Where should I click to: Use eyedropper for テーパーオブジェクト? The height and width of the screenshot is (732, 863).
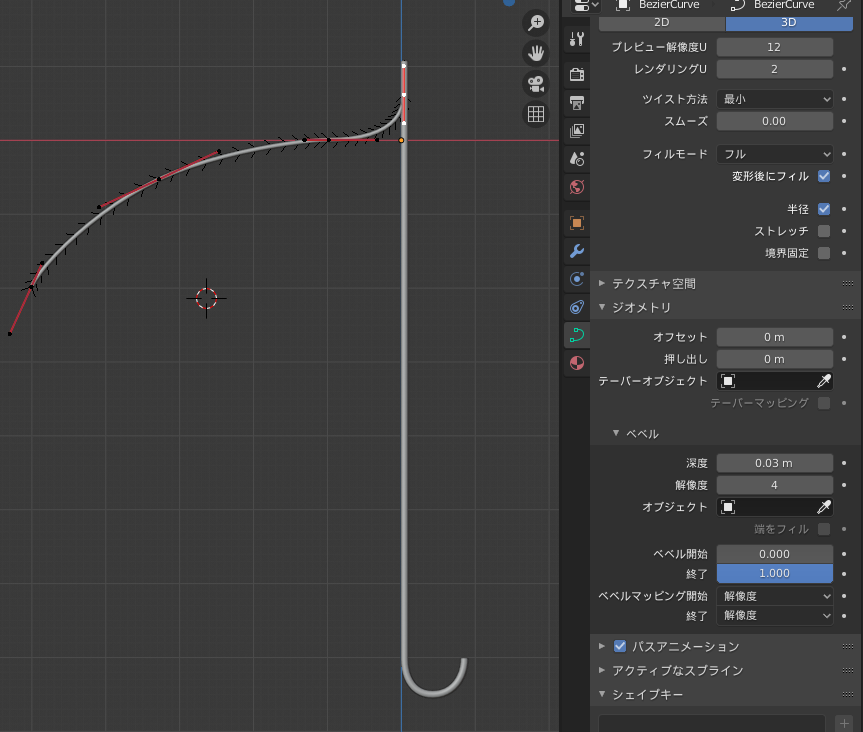tap(823, 381)
